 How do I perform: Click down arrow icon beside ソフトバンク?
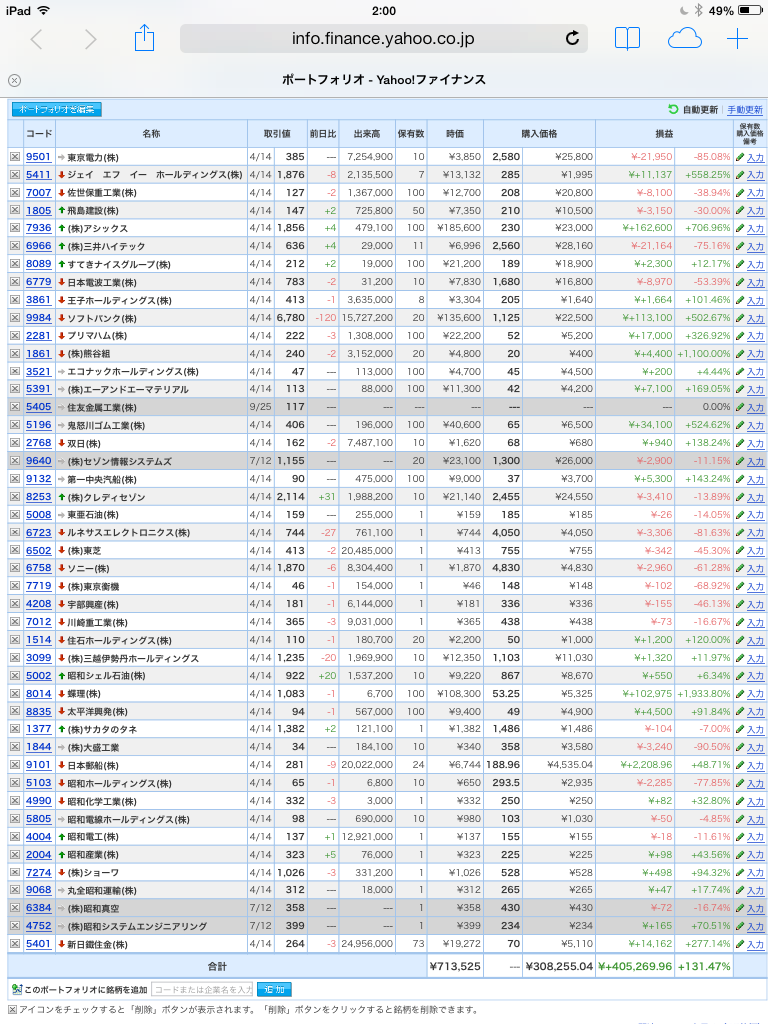click(61, 318)
